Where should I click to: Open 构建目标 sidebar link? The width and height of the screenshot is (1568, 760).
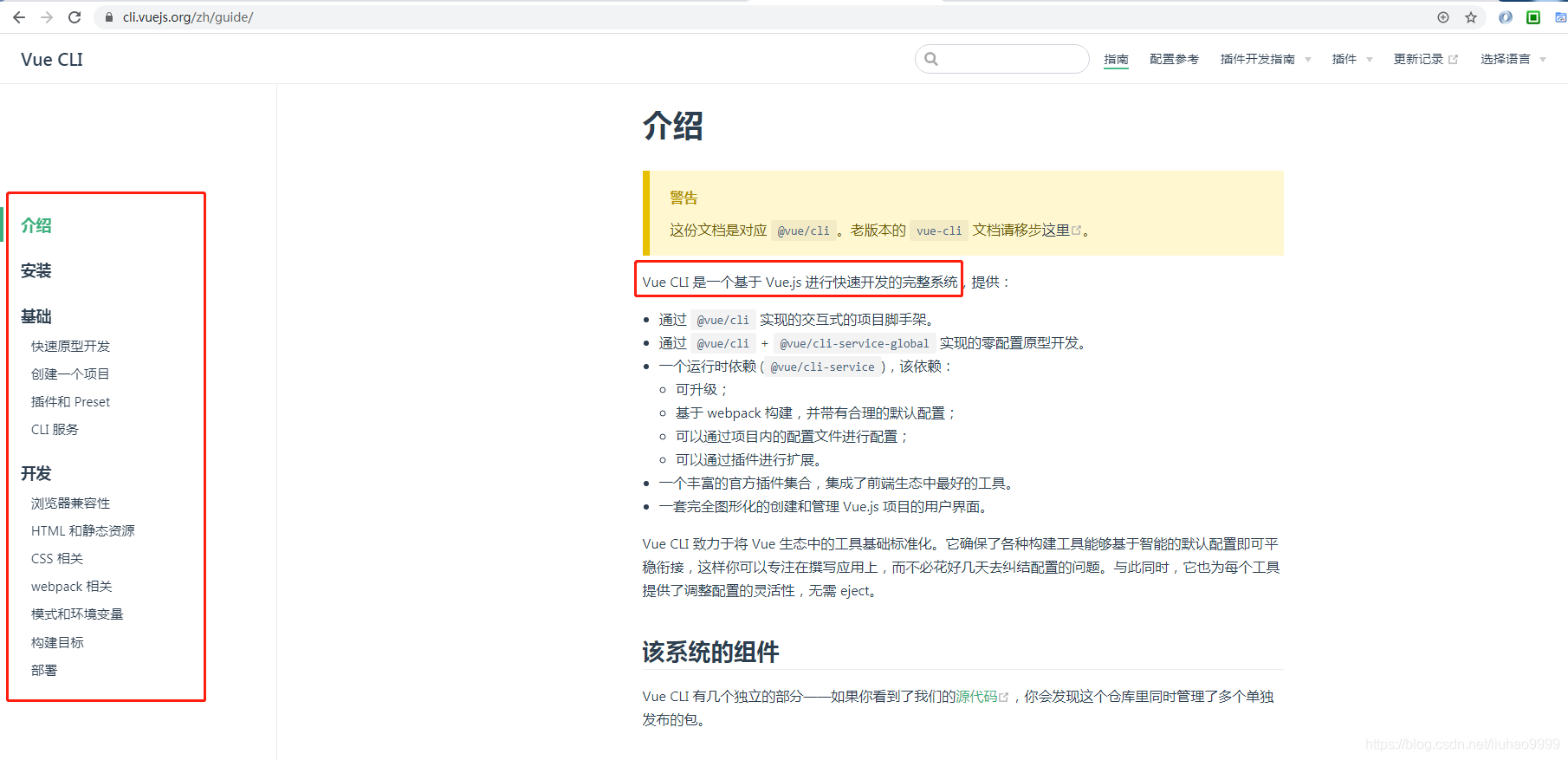(x=57, y=642)
